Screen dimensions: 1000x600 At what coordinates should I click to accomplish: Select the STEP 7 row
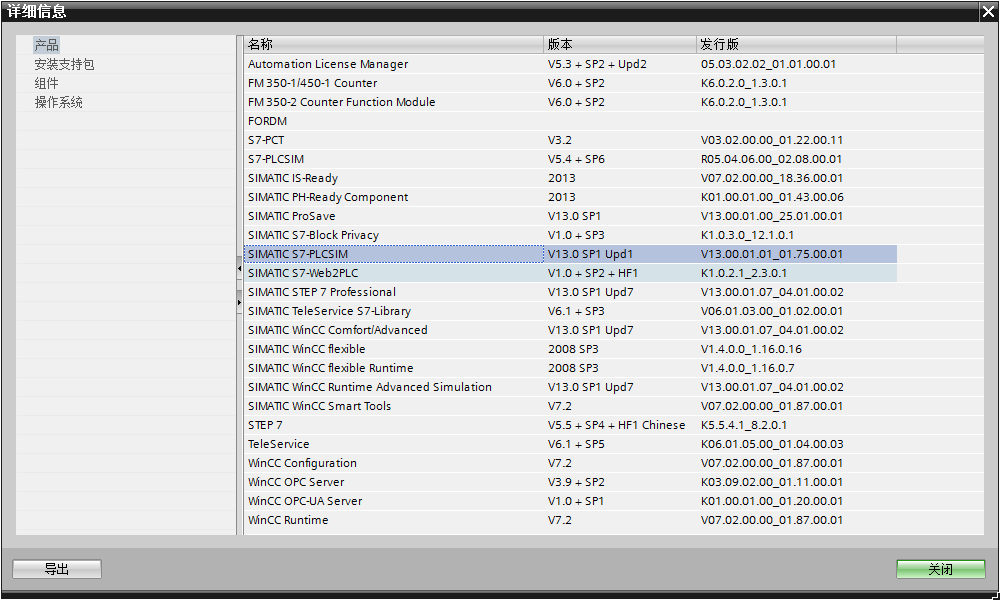point(570,425)
